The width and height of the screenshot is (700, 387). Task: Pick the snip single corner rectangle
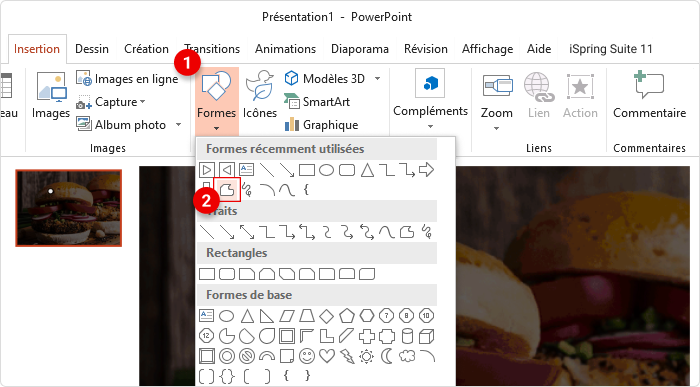(247, 274)
